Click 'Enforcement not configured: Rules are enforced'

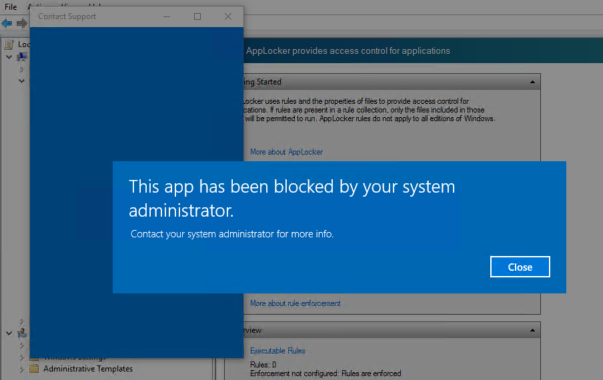(325, 373)
